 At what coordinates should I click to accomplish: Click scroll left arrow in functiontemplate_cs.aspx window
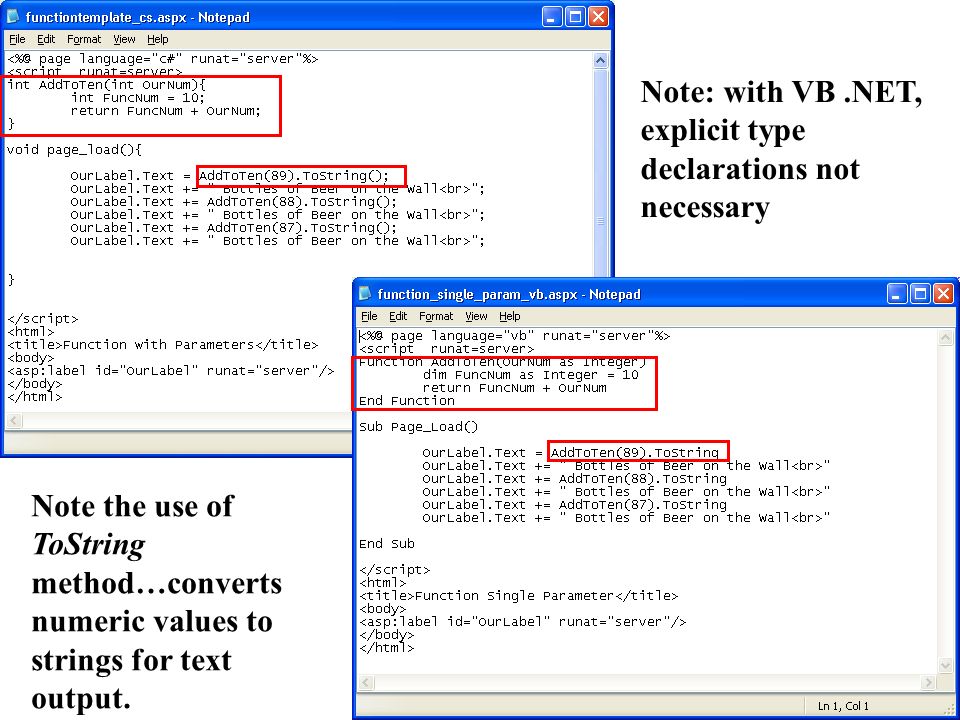point(14,421)
